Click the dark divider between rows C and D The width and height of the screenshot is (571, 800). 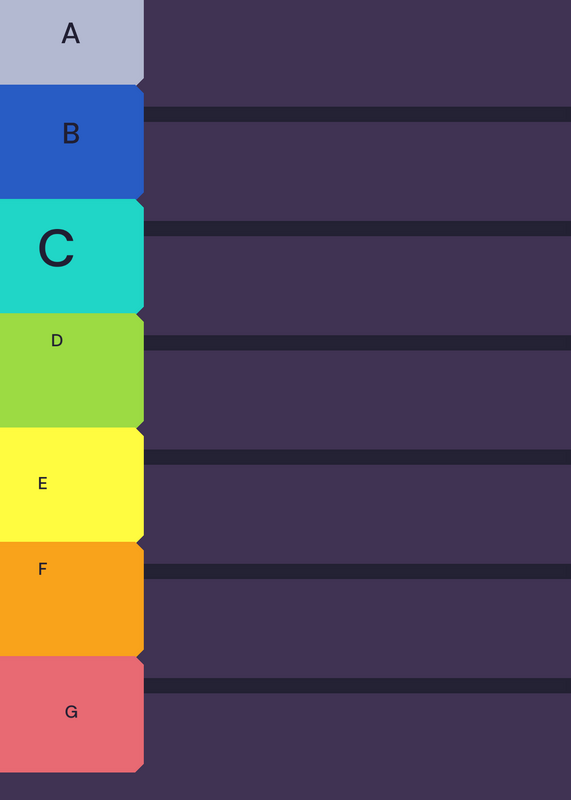[x=357, y=343]
